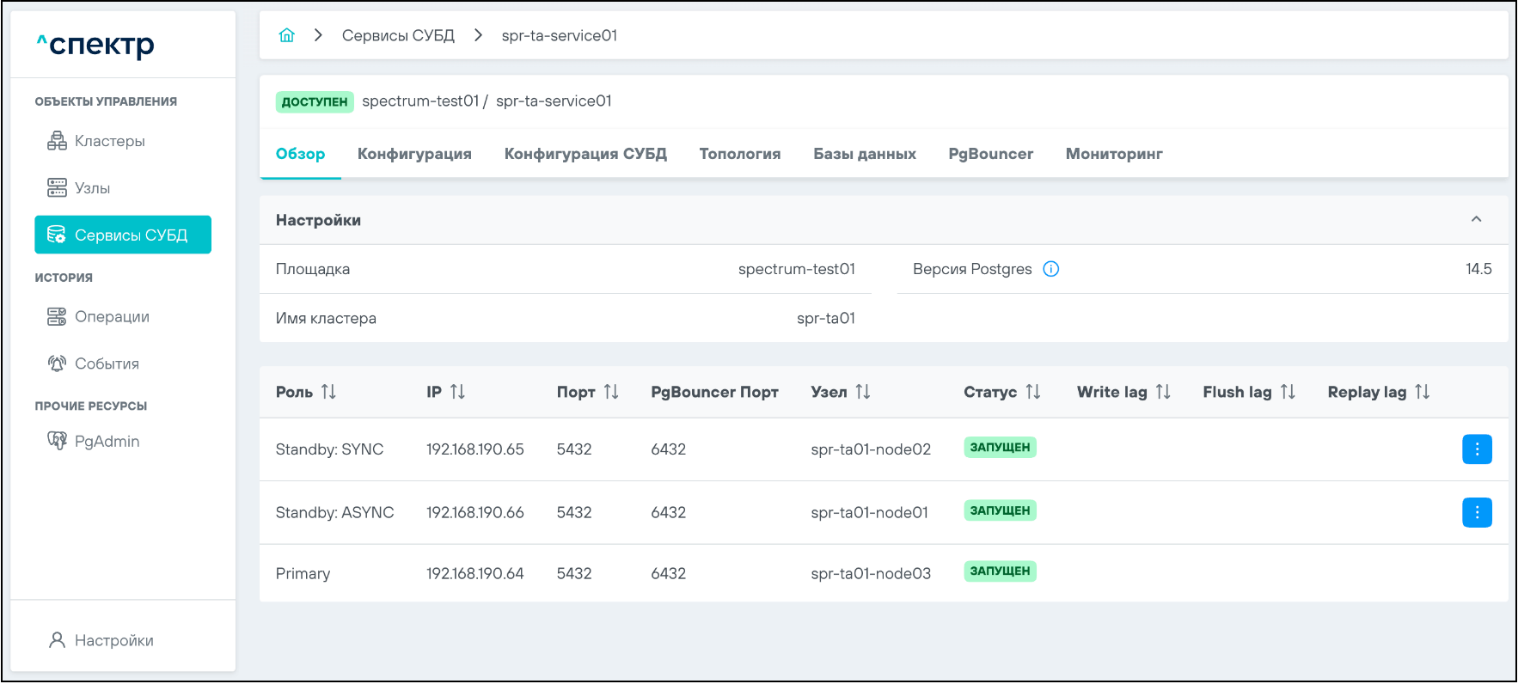Go to Операции history page
Viewport: 1518px width, 684px height.
[111, 317]
